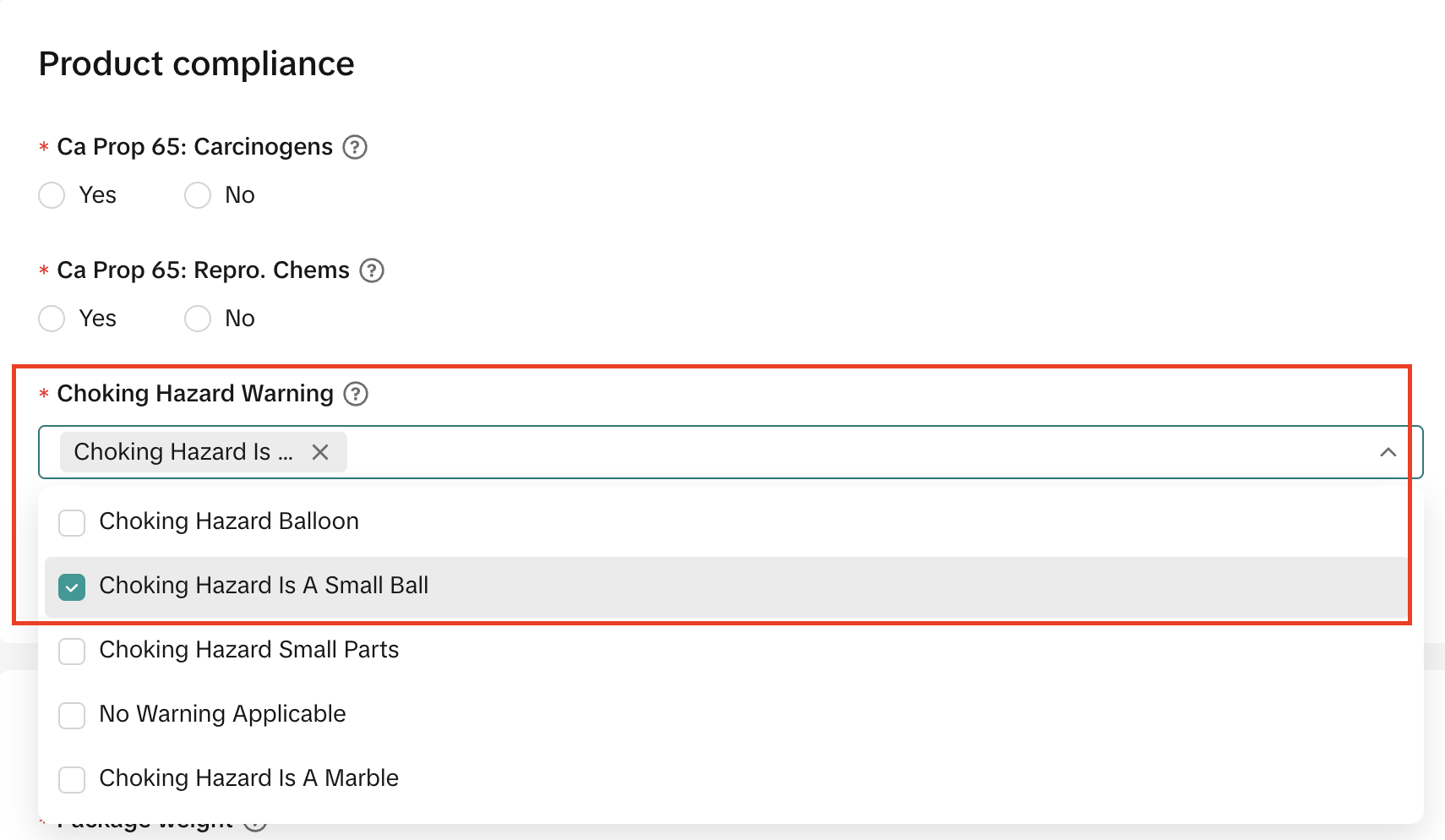The height and width of the screenshot is (840, 1445).
Task: Select the 'Choking Hazard Balloon' option text
Action: pyautogui.click(x=229, y=521)
